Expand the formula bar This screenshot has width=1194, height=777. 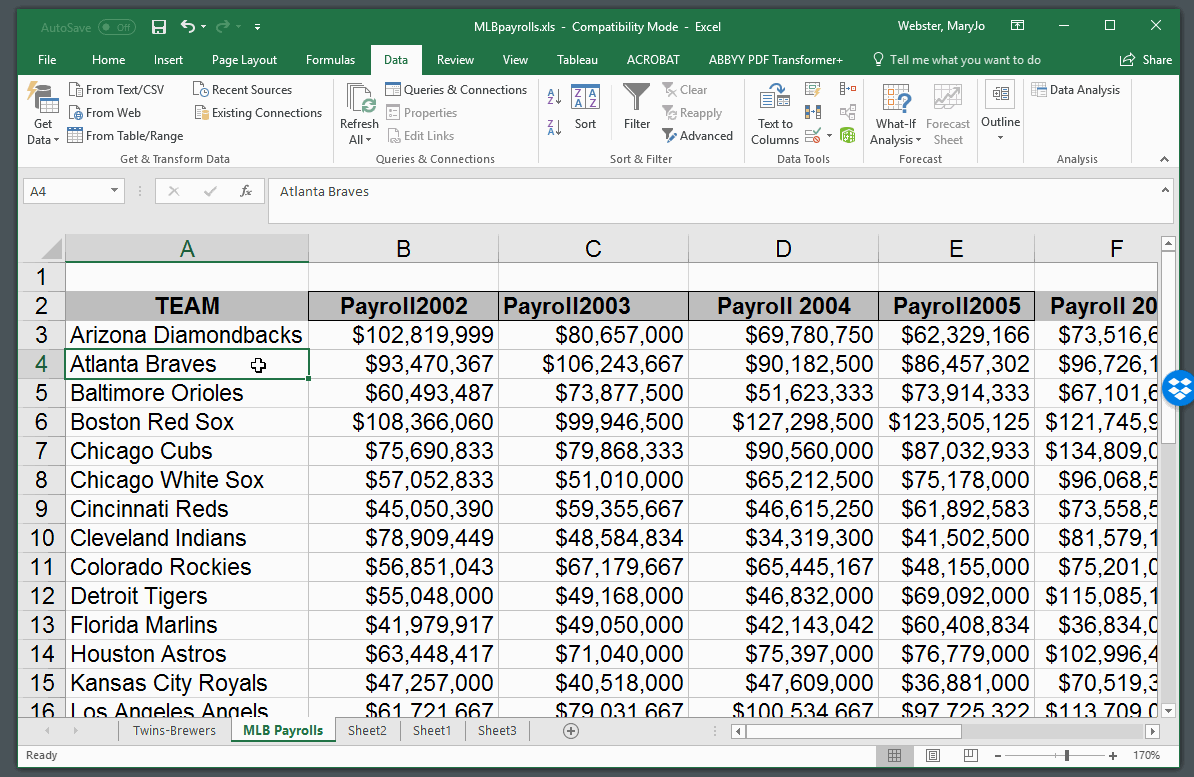pos(1165,190)
